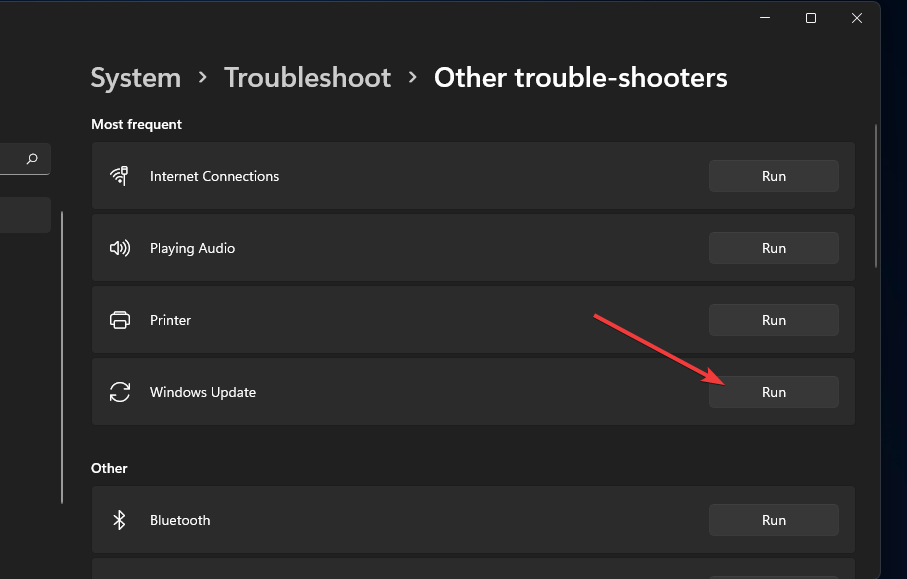Select the Windows Update troubleshooter row

[x=400, y=392]
